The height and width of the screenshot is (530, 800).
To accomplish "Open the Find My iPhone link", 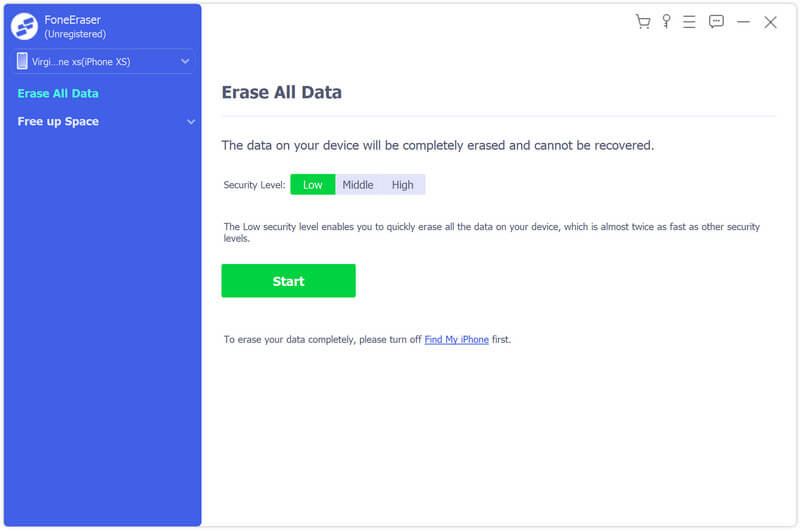I will [456, 340].
